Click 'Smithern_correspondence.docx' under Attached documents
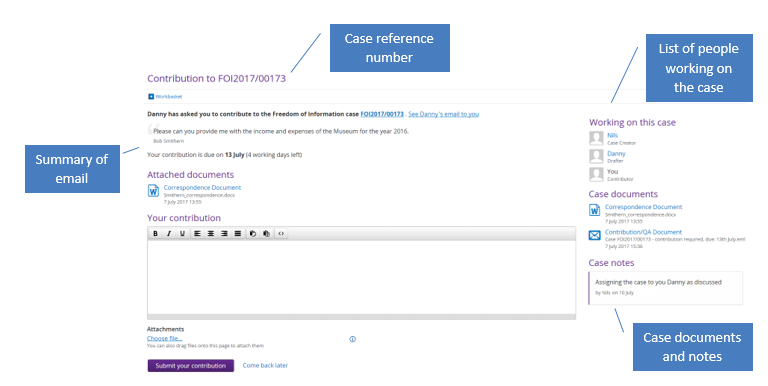Viewport: 768px width, 386px height. (x=199, y=195)
